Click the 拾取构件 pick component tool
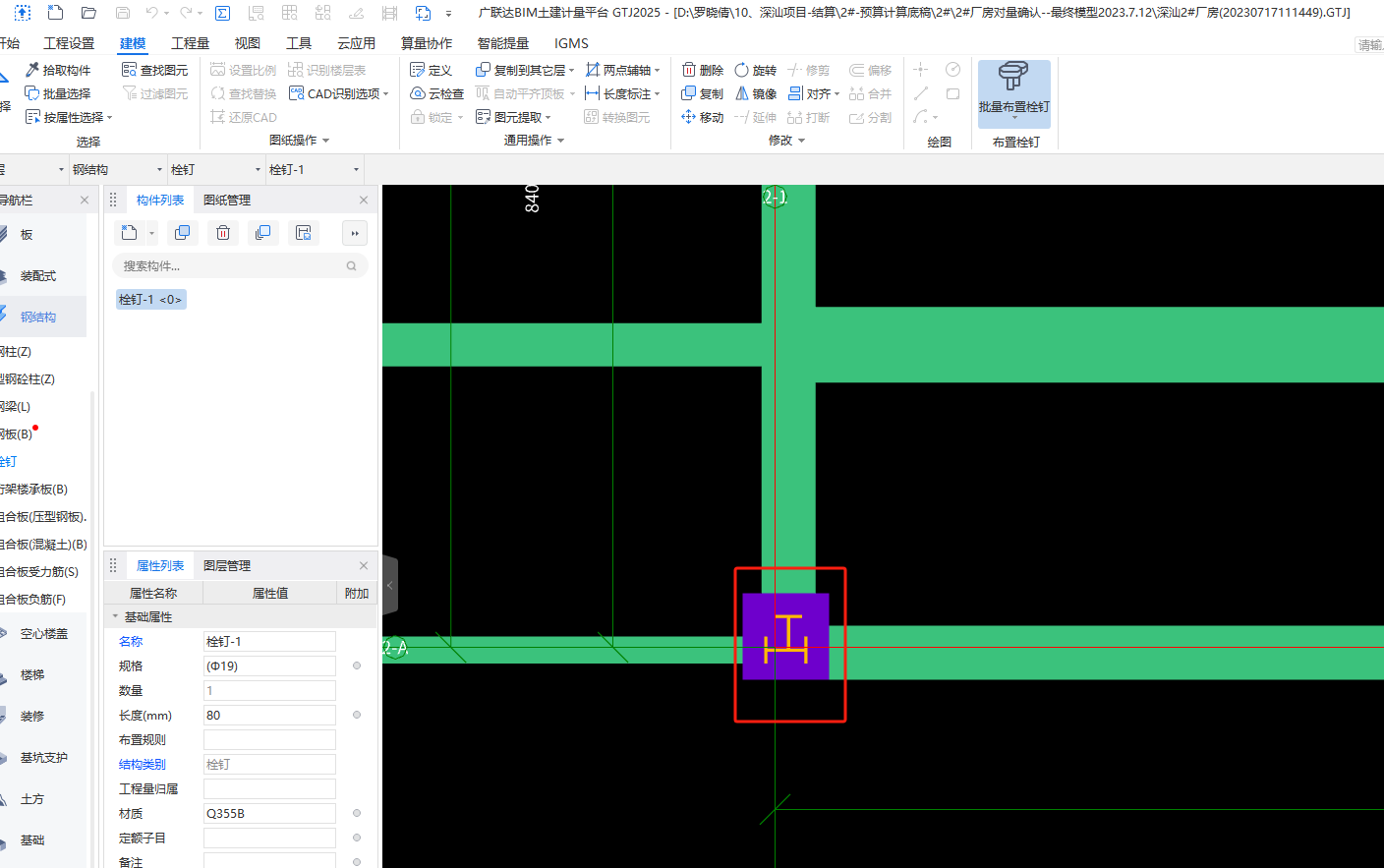Image resolution: width=1384 pixels, height=868 pixels. click(x=58, y=70)
